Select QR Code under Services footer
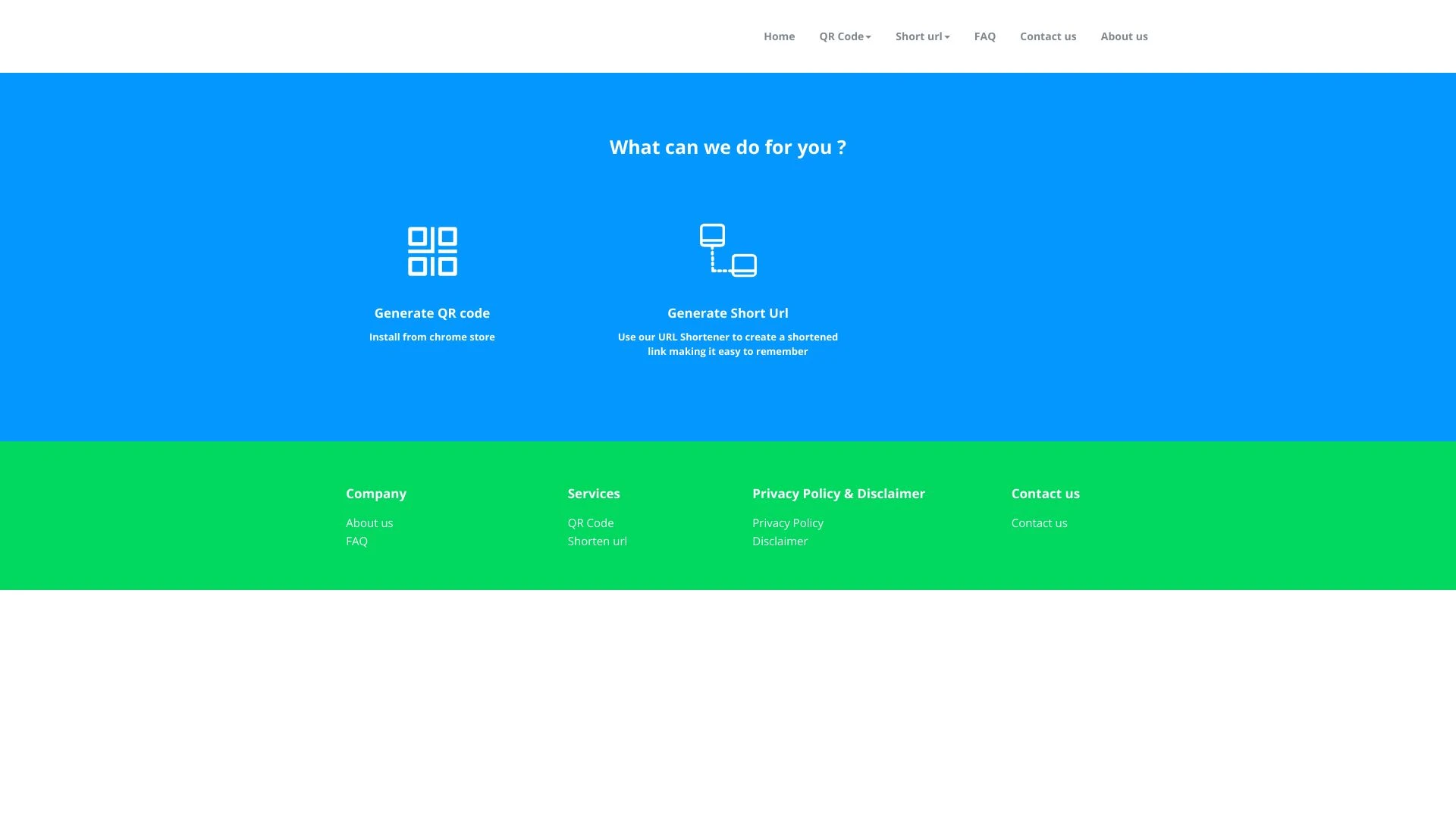Screen dimensions: 1456x819 click(591, 522)
